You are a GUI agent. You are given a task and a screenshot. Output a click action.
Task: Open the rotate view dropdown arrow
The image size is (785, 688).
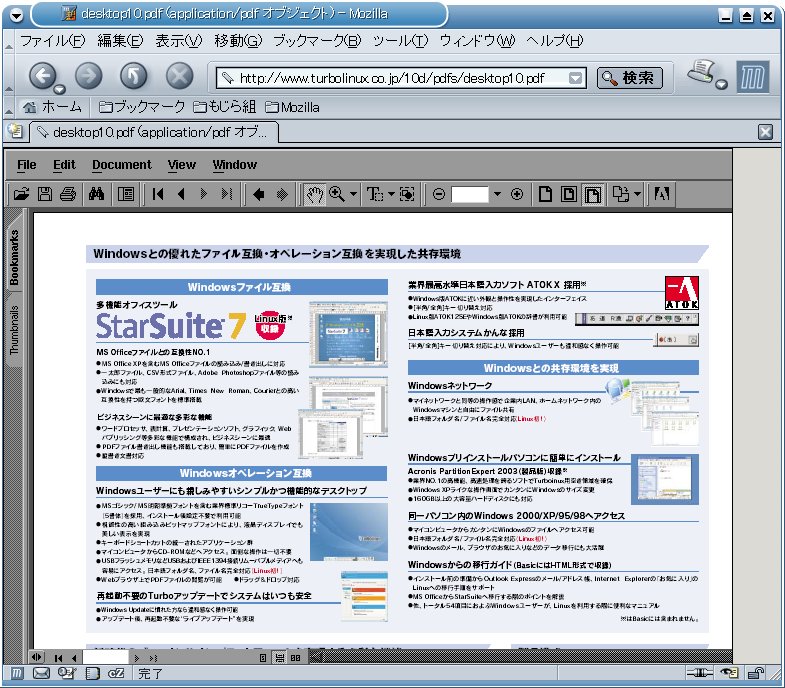pyautogui.click(x=637, y=194)
